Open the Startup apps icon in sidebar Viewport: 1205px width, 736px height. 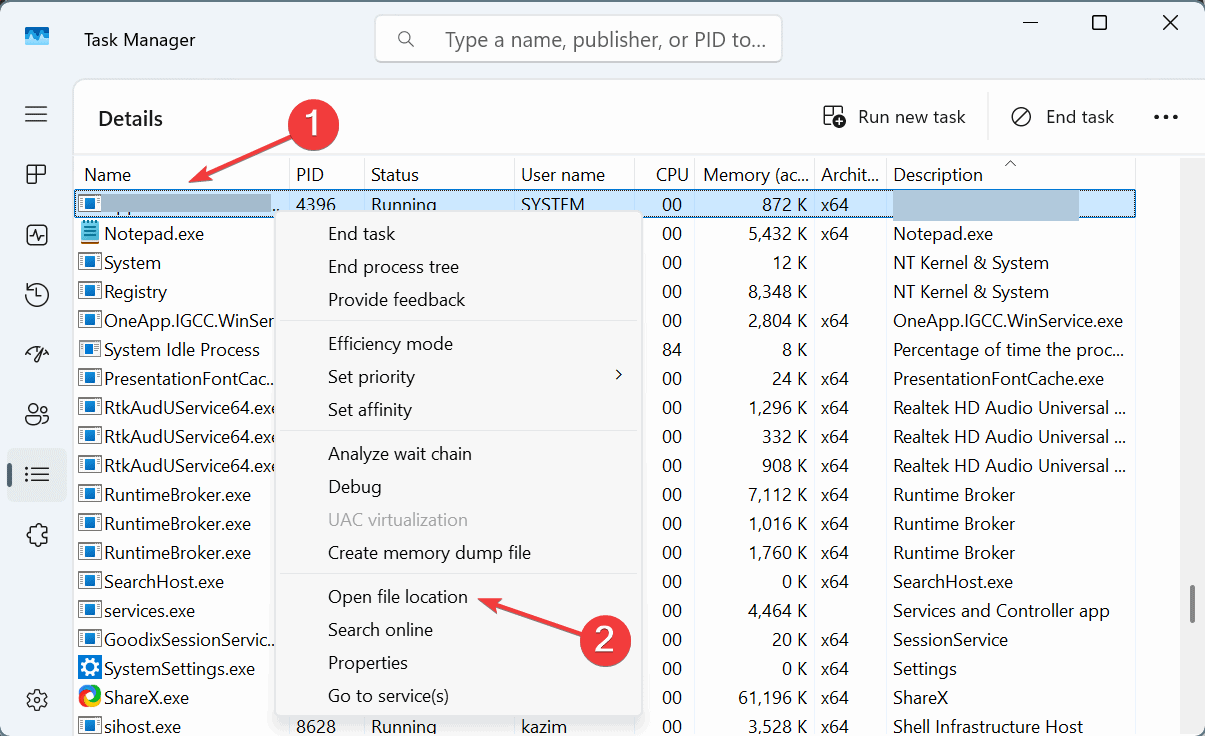tap(37, 355)
